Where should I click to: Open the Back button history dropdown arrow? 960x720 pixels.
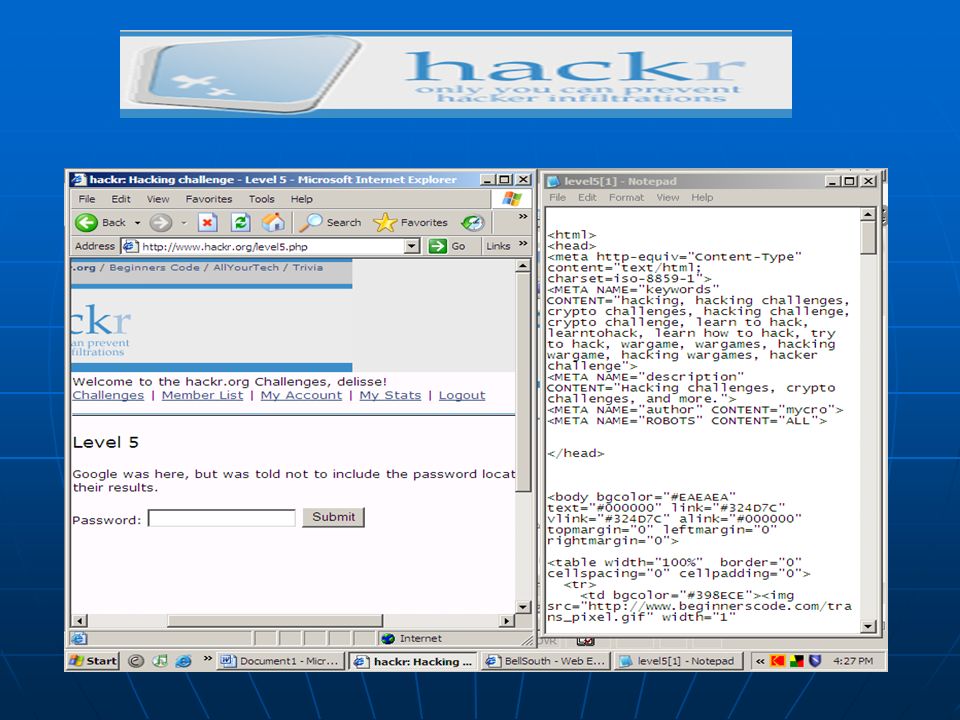[138, 223]
